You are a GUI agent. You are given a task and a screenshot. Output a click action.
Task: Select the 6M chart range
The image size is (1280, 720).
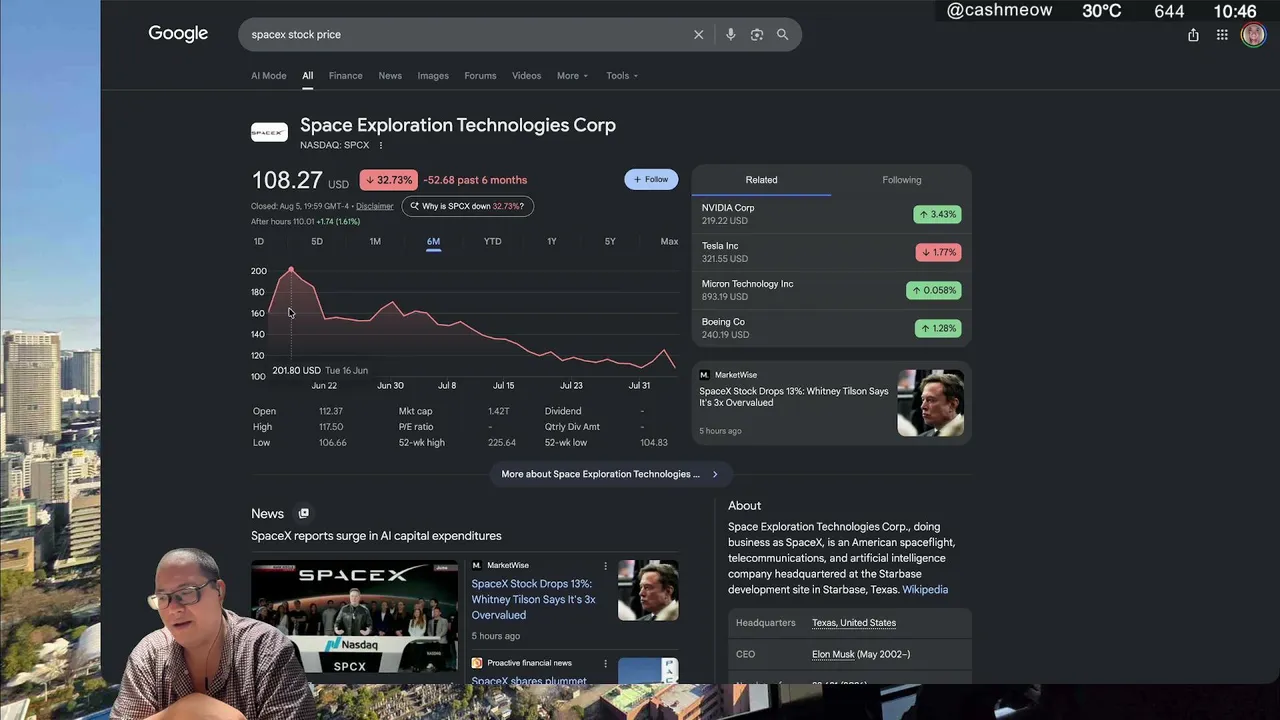tap(433, 241)
